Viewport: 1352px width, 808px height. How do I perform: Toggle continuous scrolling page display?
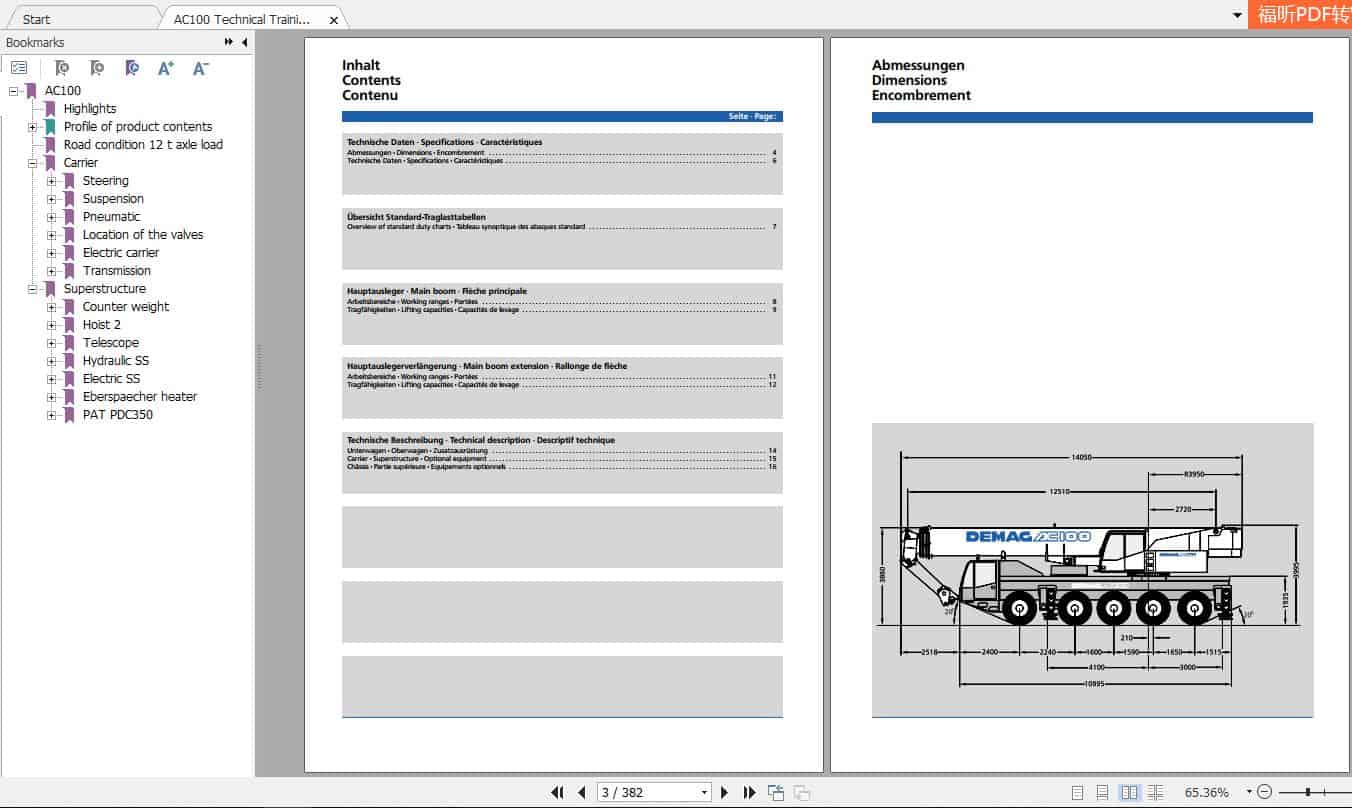(x=1103, y=792)
